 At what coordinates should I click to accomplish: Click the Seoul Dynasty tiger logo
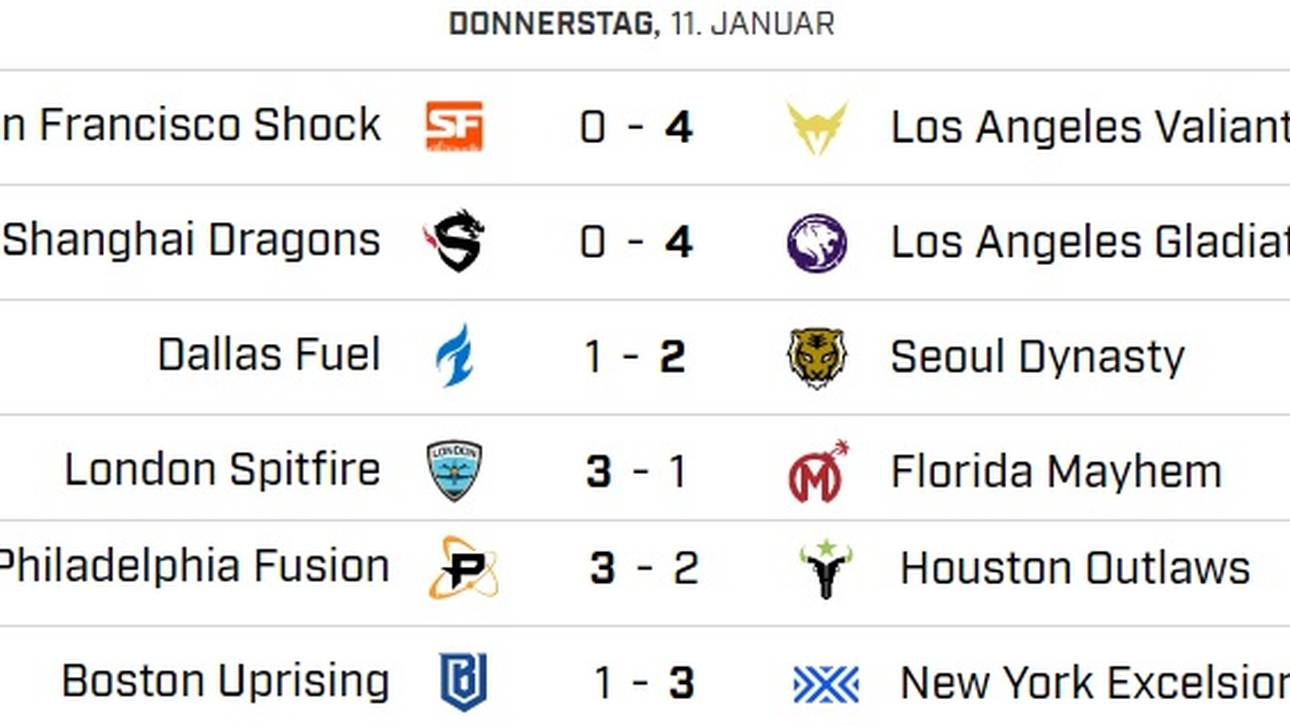pos(817,357)
